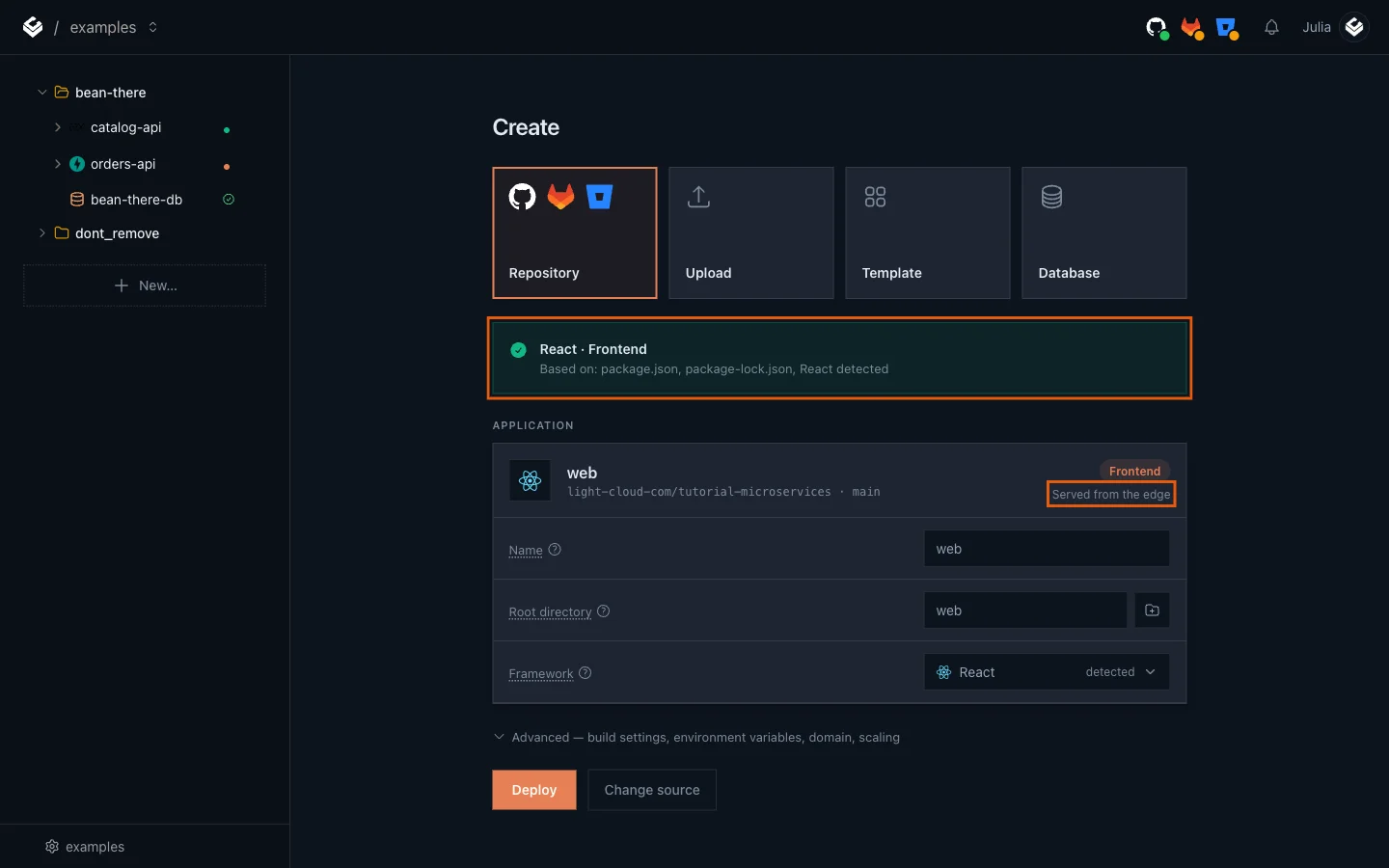1389x868 pixels.
Task: Expand the dont_remove folder
Action: coord(41,233)
